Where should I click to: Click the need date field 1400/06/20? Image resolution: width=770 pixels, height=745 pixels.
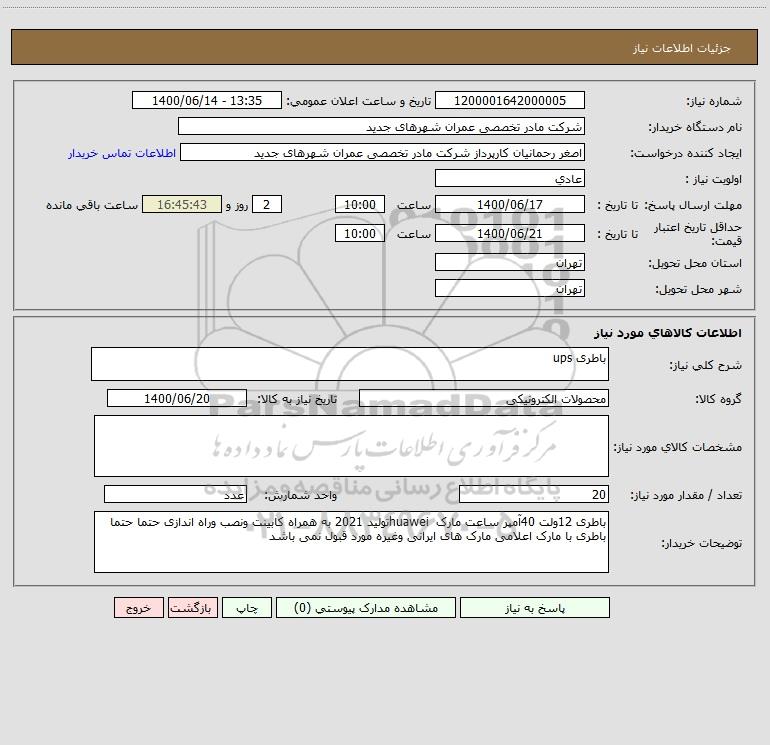point(177,398)
